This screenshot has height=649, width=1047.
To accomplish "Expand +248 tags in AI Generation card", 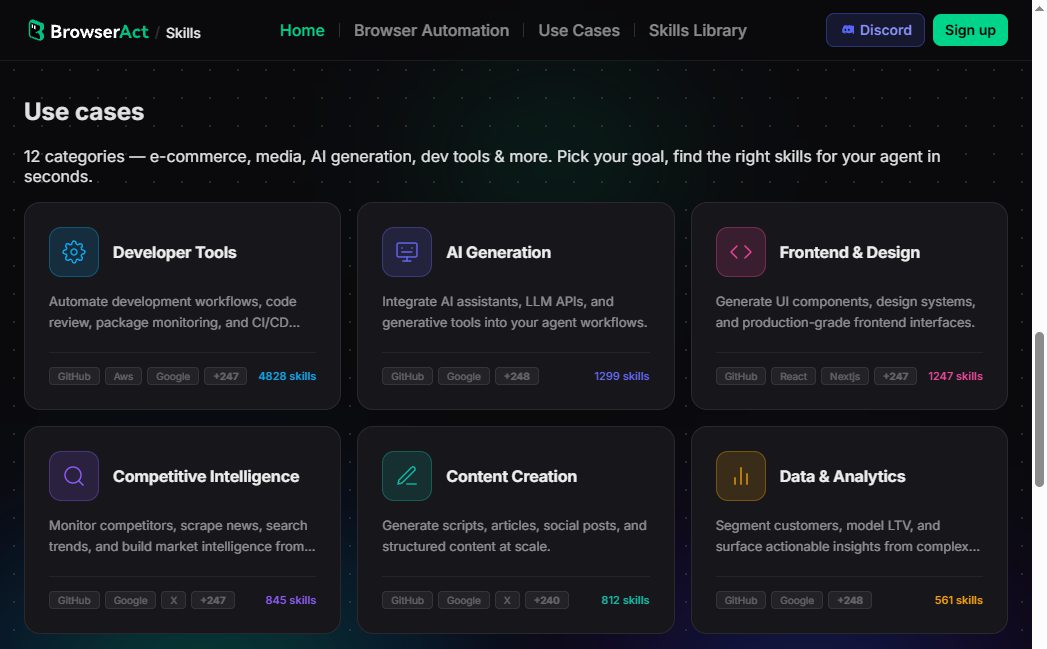I will pos(517,376).
